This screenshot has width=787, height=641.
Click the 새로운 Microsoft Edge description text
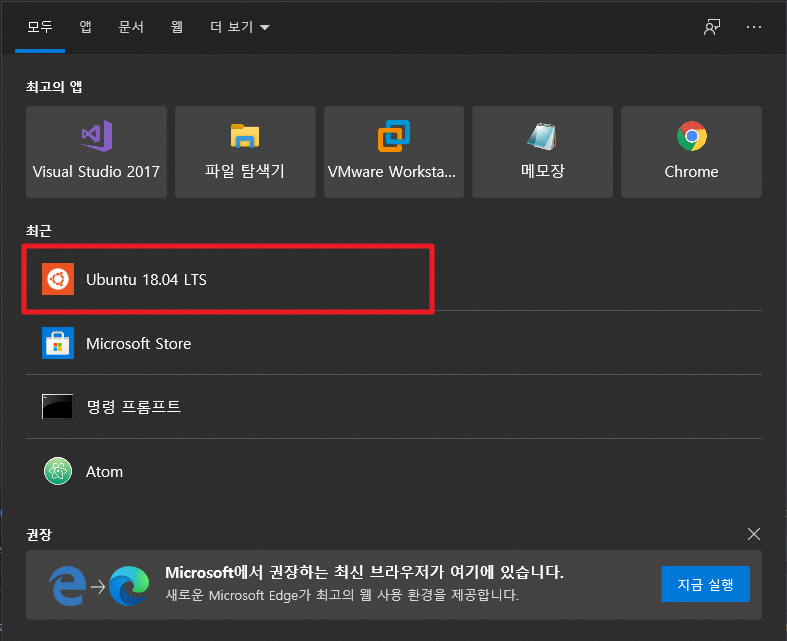pos(342,595)
